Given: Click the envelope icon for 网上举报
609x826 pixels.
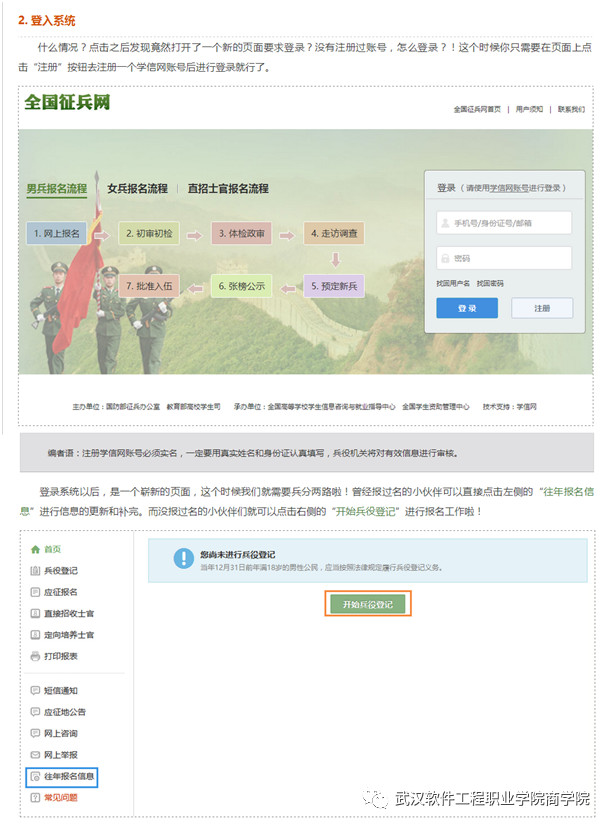Looking at the screenshot, I should (36, 754).
